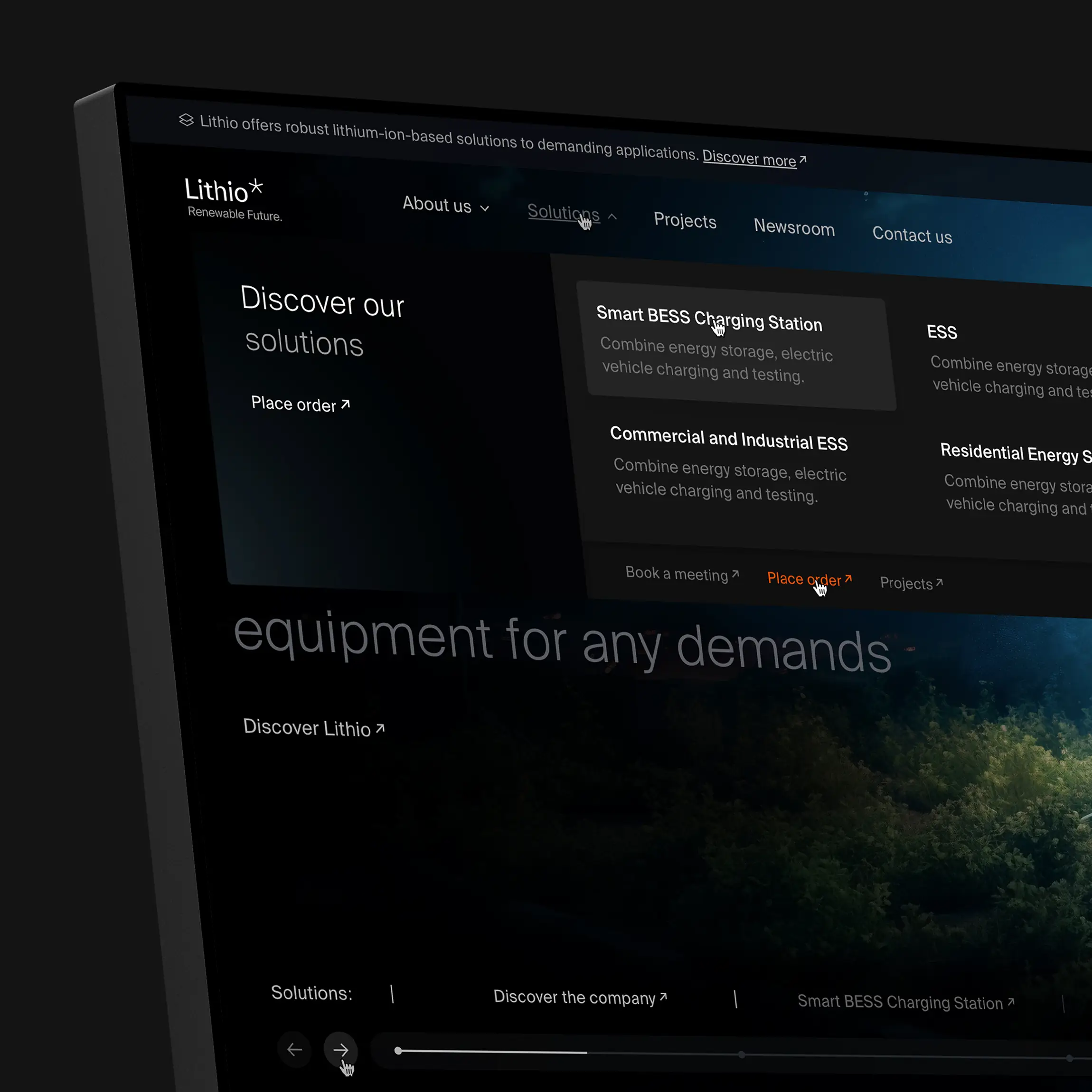Click the orange Place order link
Viewport: 1092px width, 1092px height.
804,579
